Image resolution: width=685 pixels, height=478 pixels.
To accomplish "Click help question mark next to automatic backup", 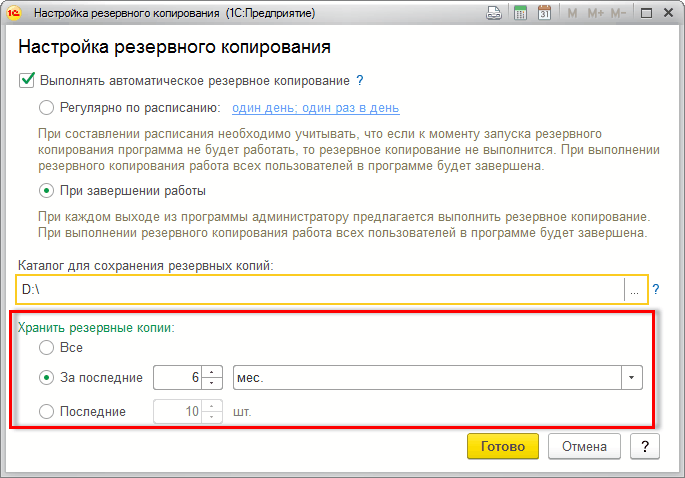I will click(360, 81).
